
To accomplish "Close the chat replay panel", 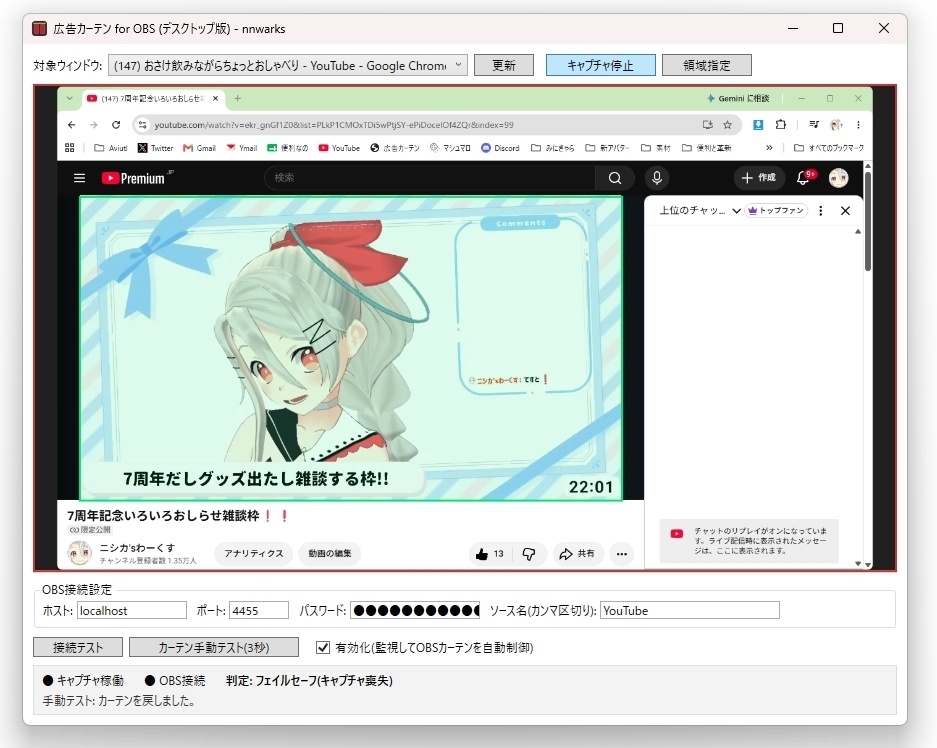I will [x=845, y=210].
